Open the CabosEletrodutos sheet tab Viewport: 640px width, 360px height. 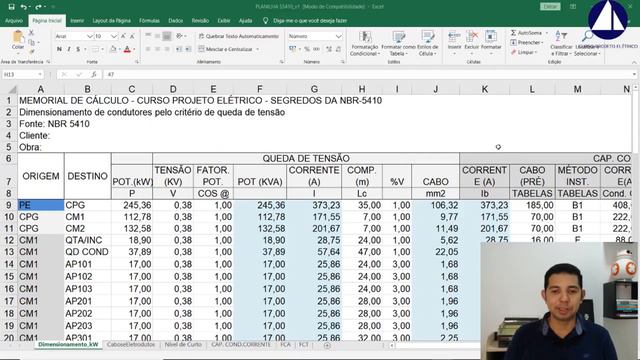[131, 345]
